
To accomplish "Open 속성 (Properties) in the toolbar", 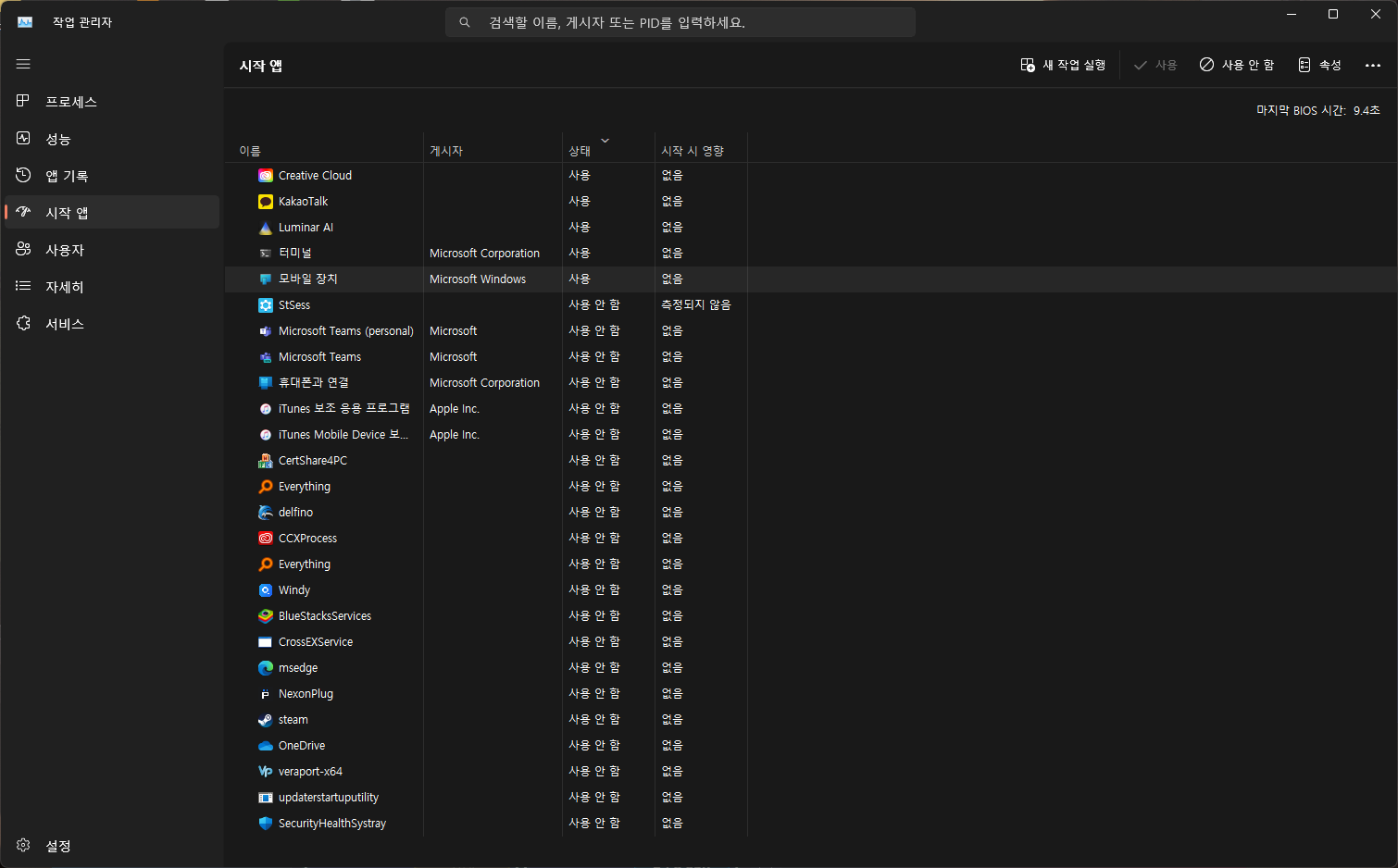I will point(1319,65).
